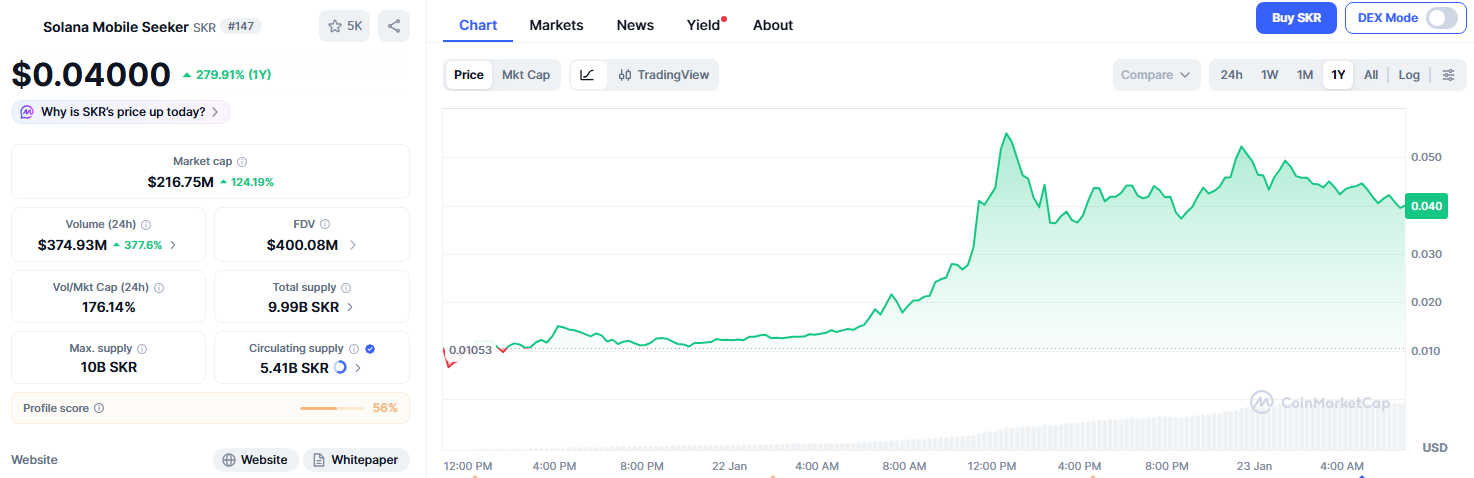Open the Chart tab
1474x478 pixels.
(x=478, y=25)
